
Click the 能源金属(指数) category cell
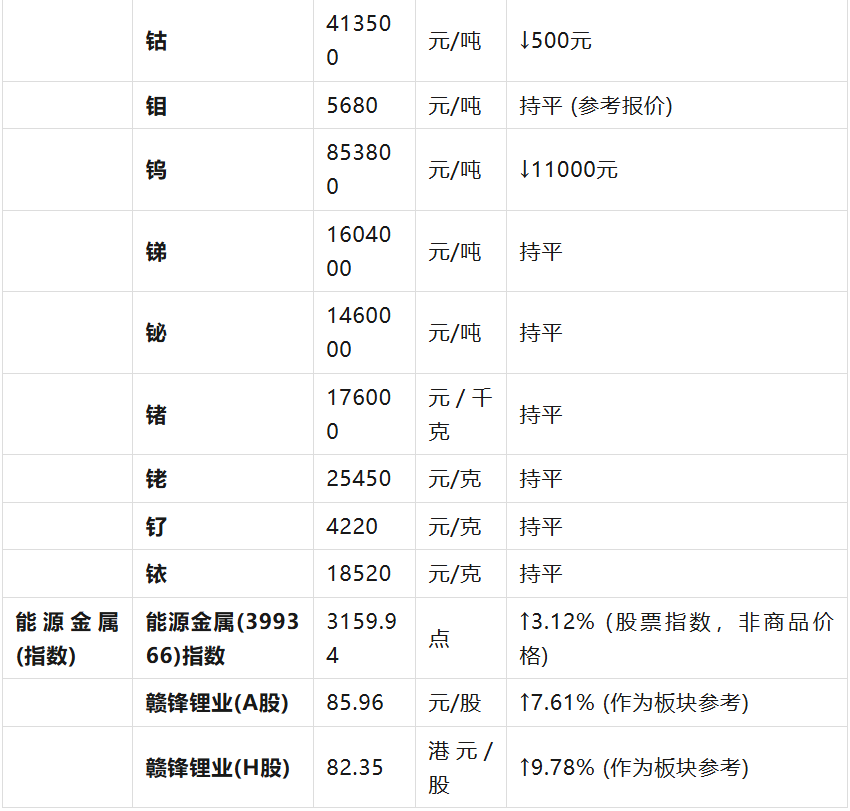coord(67,639)
